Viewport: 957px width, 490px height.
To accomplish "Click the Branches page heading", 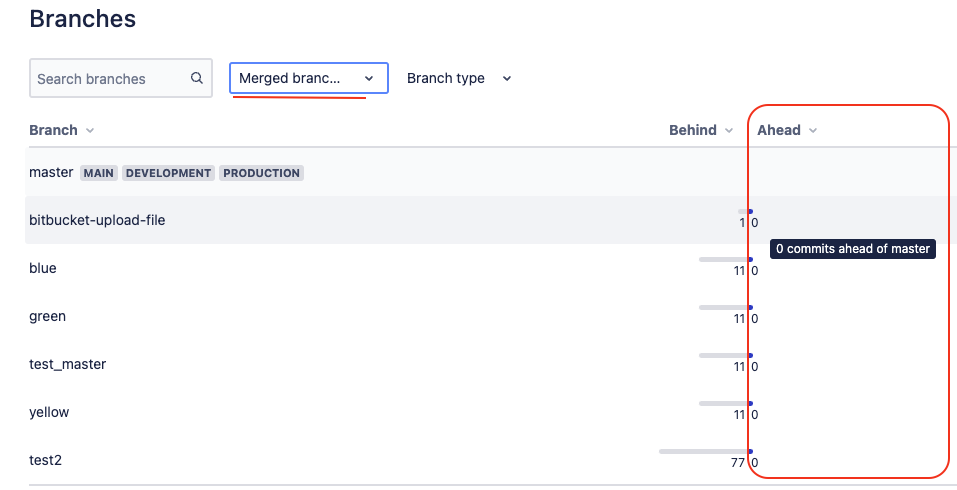I will [83, 18].
